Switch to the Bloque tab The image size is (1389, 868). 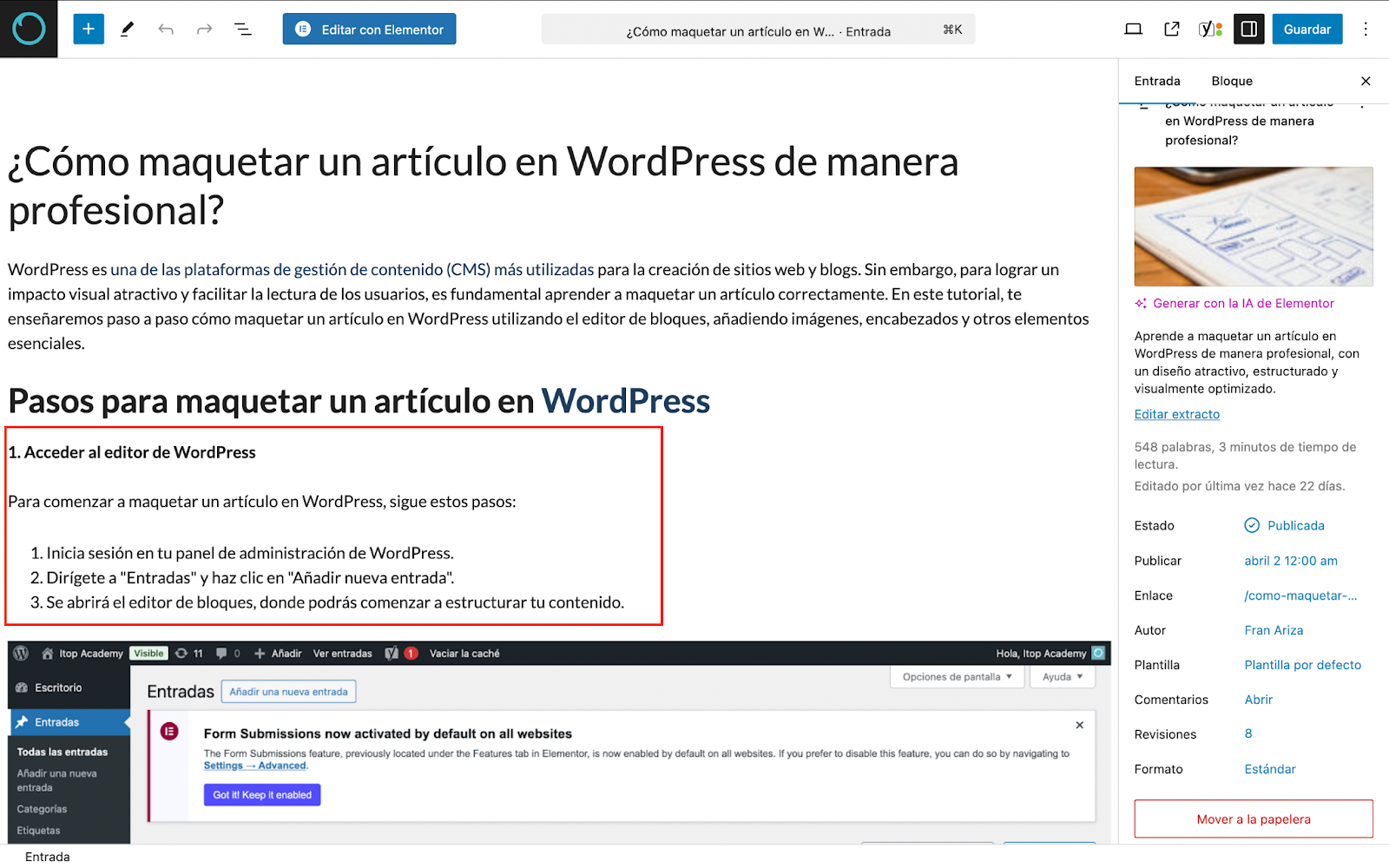[1232, 81]
